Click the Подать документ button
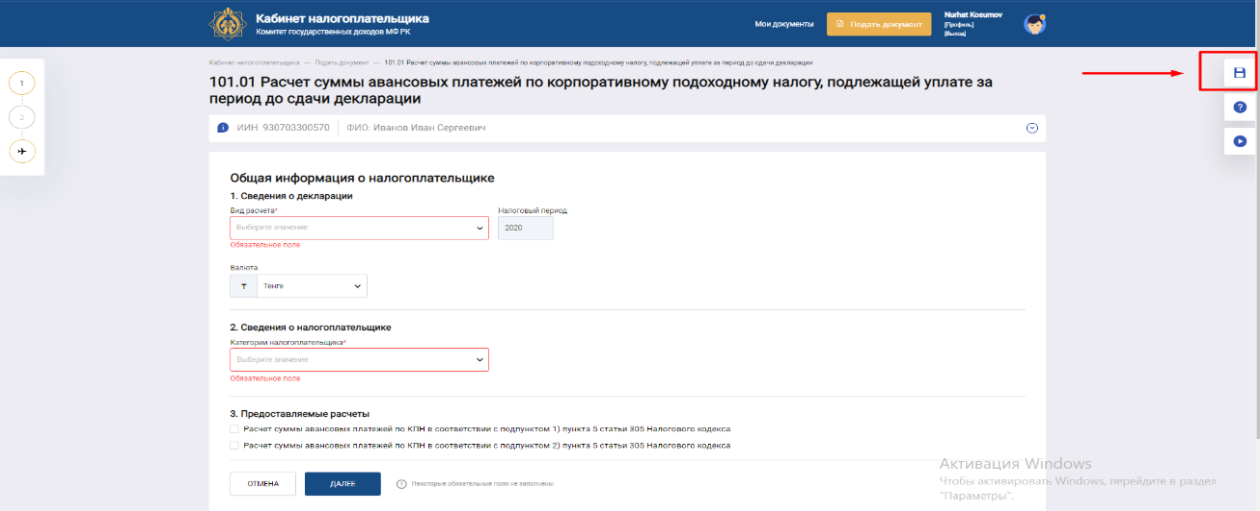The height and width of the screenshot is (511, 1260). click(x=879, y=24)
